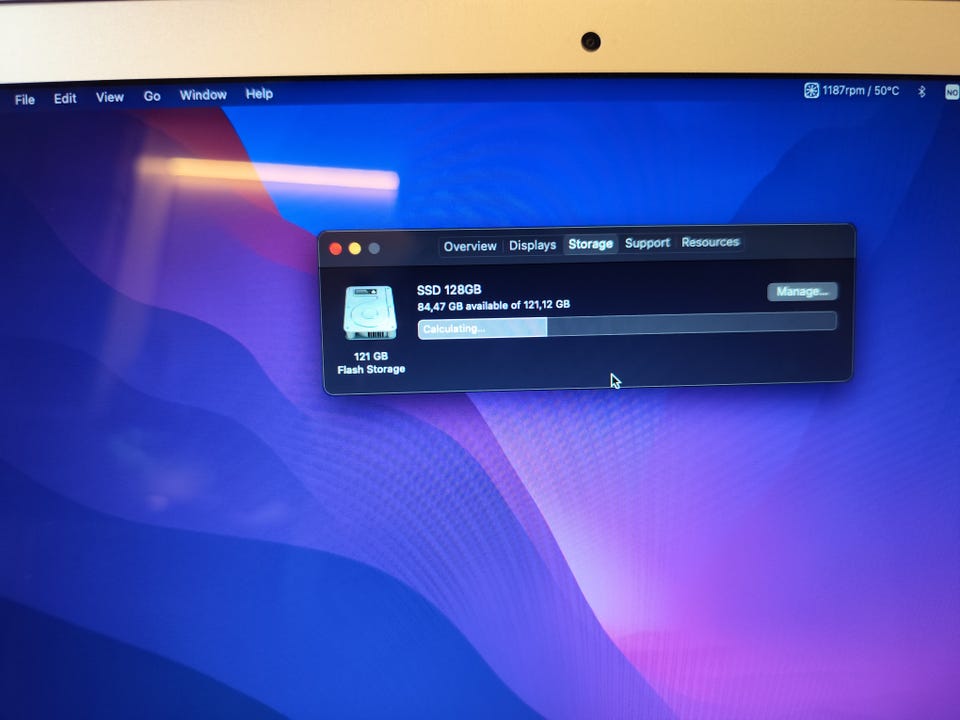Select the Storage tab
The width and height of the screenshot is (960, 720).
click(590, 244)
